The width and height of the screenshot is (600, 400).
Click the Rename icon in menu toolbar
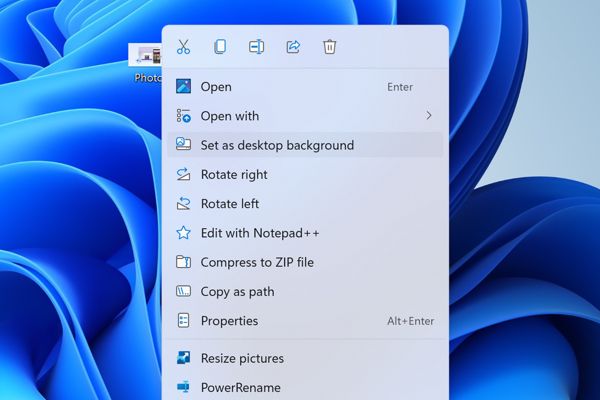pos(256,47)
